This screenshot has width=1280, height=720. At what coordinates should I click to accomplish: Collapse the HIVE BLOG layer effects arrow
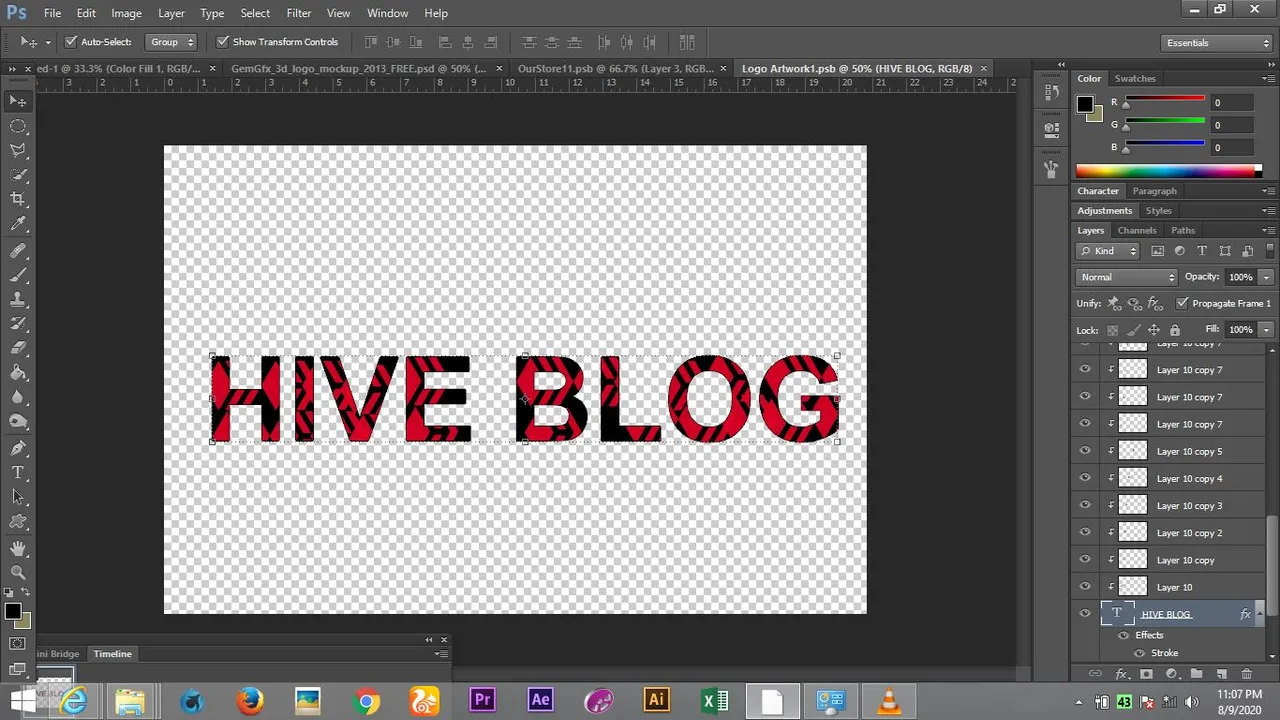coord(1258,614)
